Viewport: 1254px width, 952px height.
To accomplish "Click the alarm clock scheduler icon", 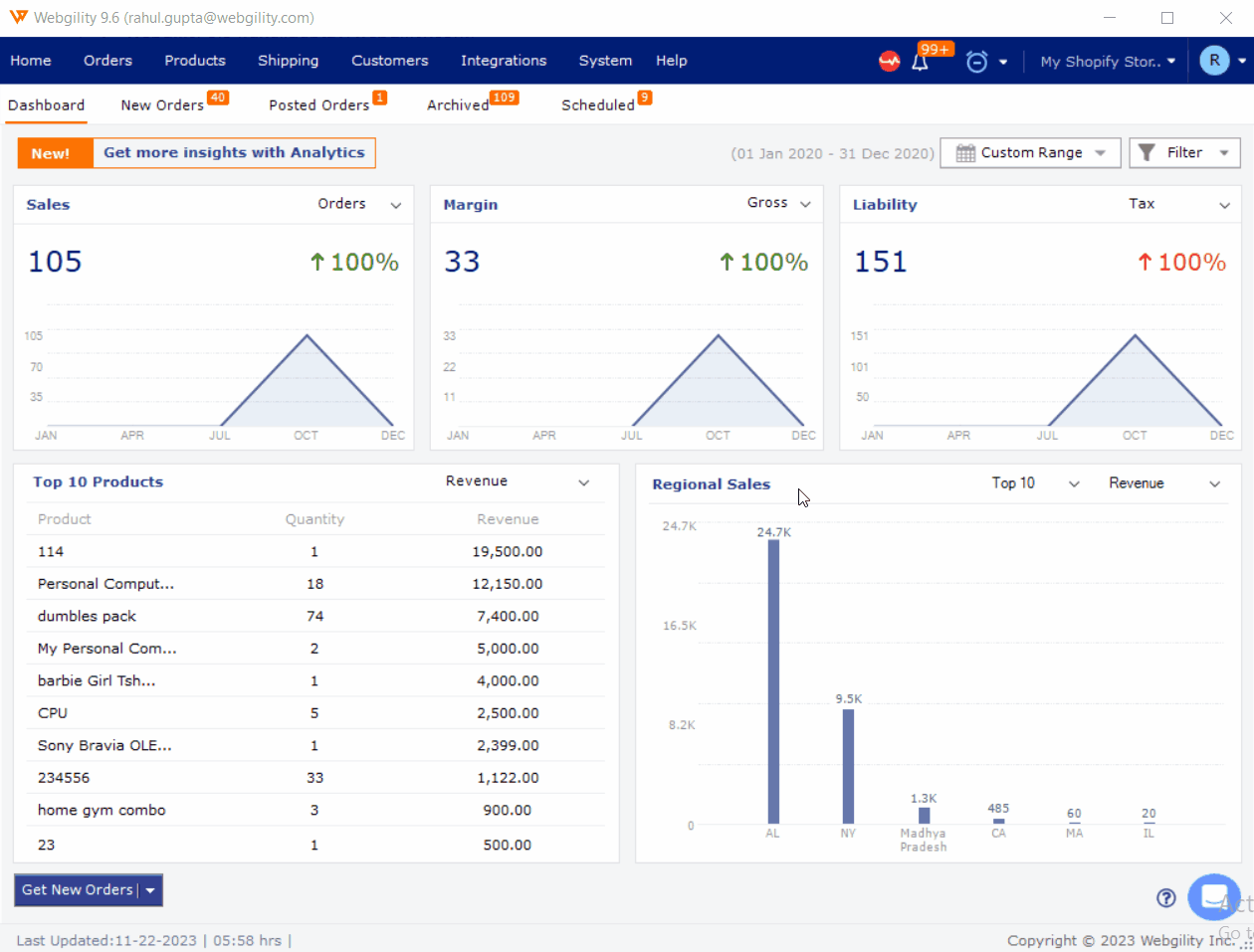I will point(977,62).
